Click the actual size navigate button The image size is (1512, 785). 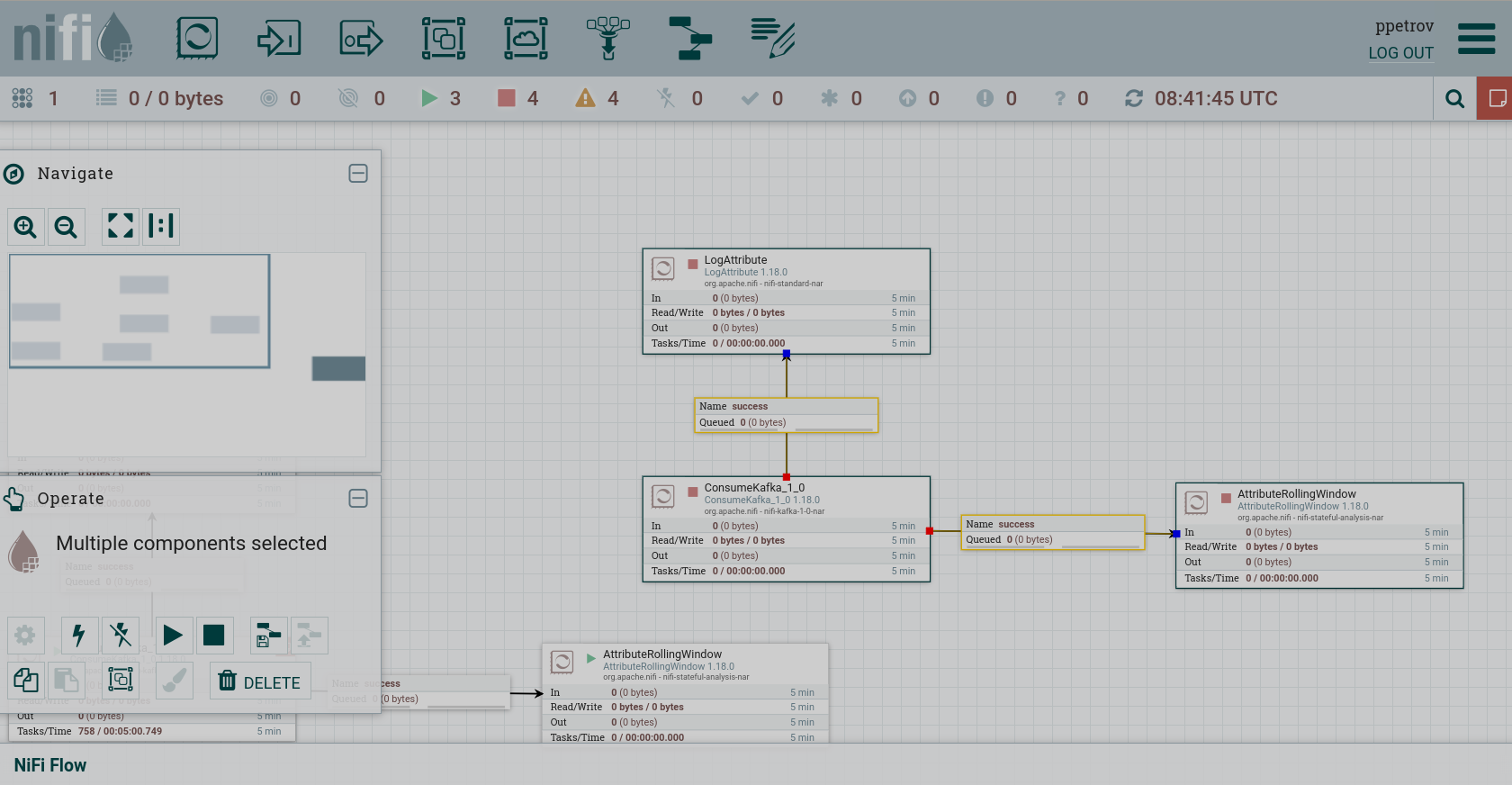click(x=160, y=226)
